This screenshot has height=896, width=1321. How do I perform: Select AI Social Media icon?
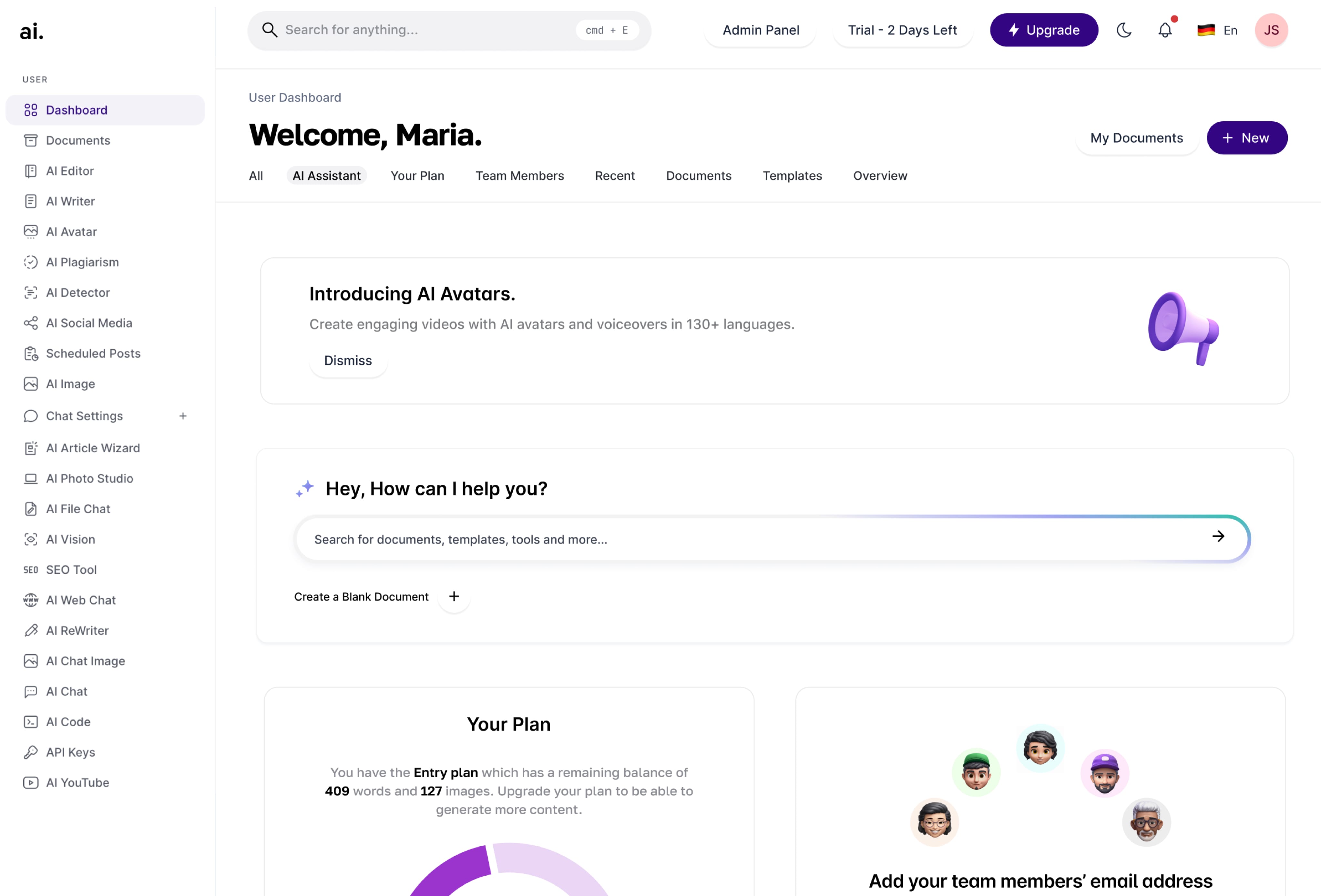pos(30,322)
